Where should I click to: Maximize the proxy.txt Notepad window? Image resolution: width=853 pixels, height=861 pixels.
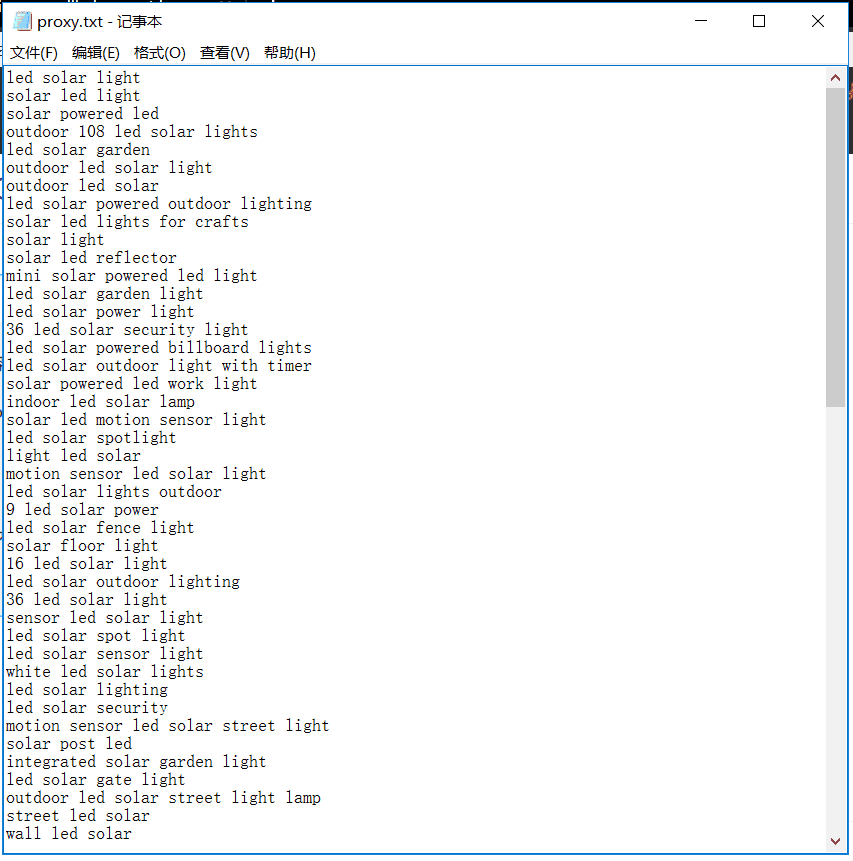point(759,21)
